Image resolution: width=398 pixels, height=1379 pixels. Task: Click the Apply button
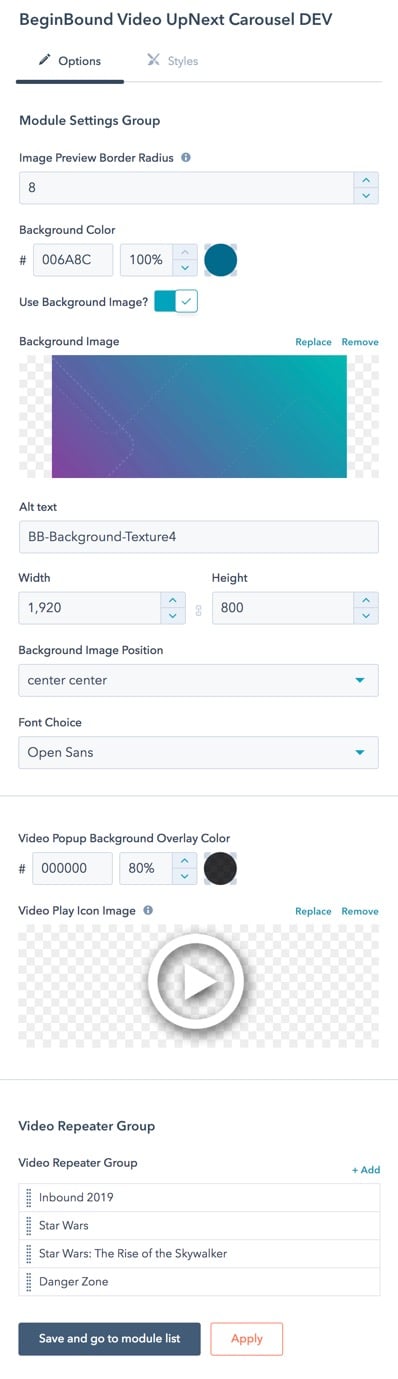[x=247, y=1338]
